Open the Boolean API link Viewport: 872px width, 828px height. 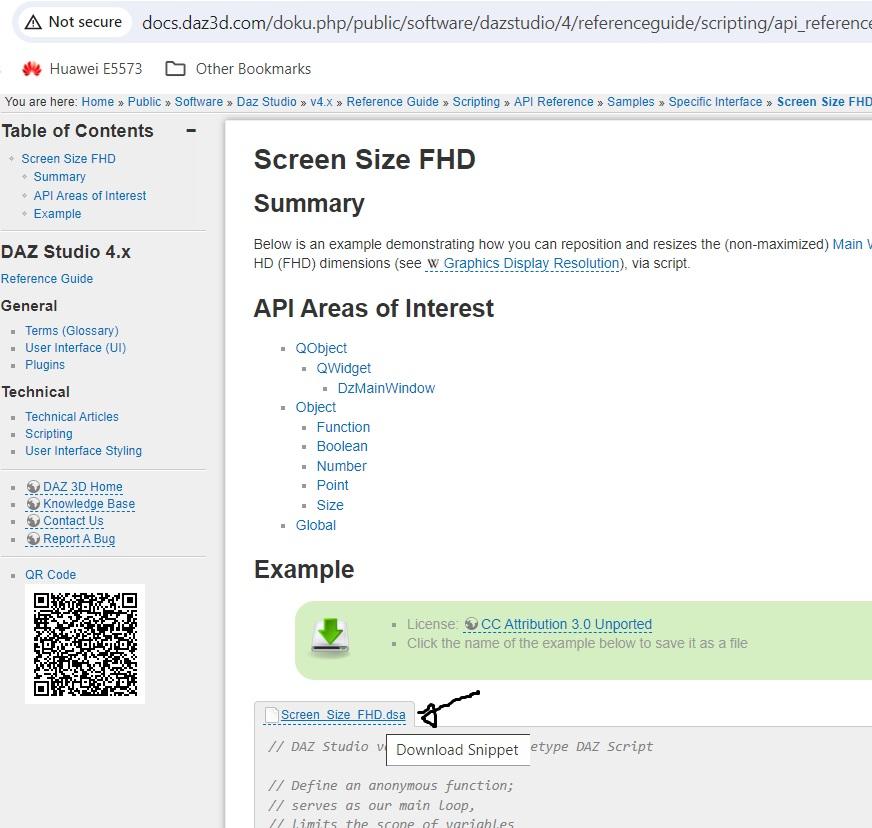(x=342, y=447)
